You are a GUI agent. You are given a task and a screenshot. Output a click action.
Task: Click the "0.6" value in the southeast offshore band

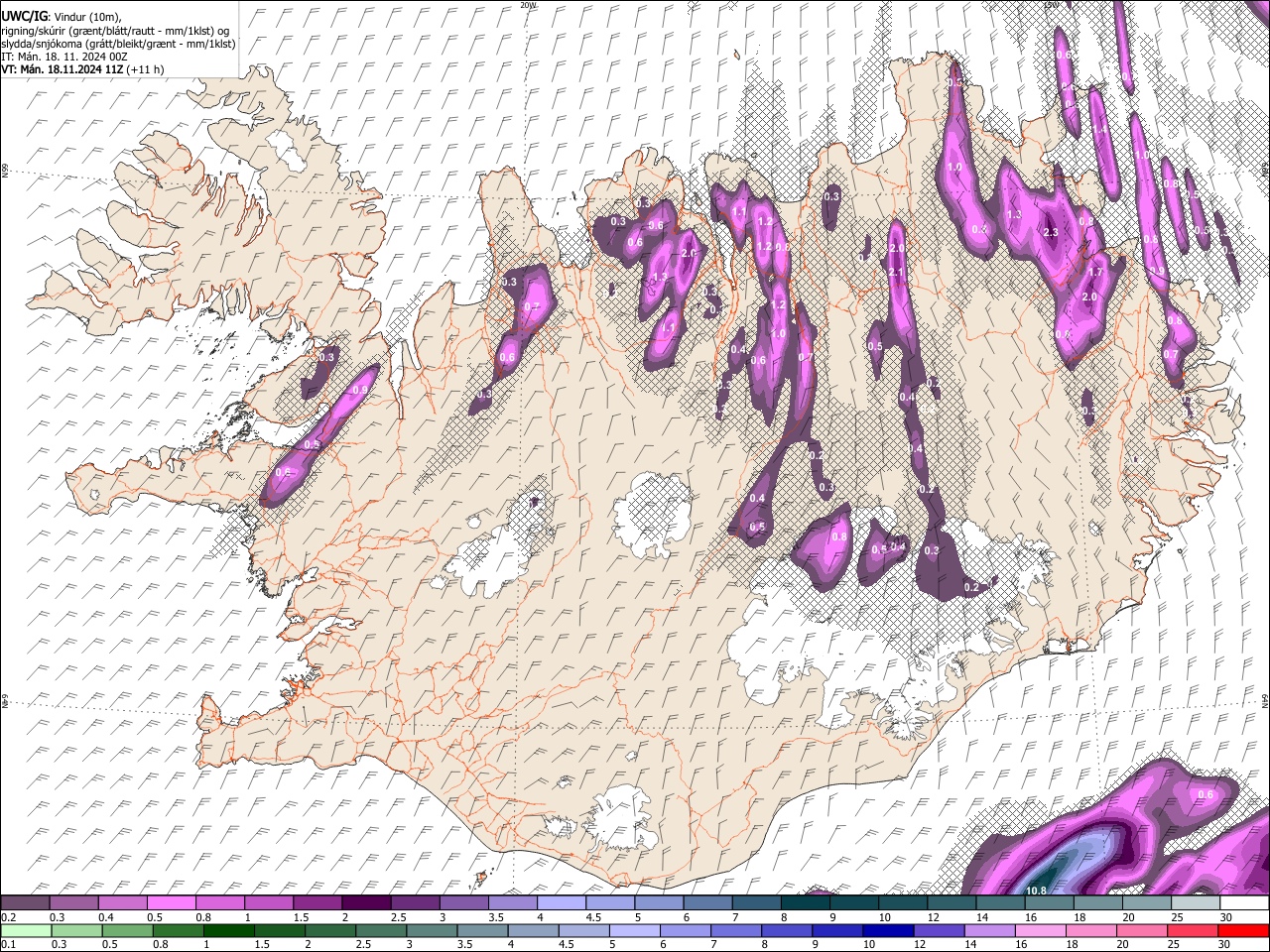1206,794
